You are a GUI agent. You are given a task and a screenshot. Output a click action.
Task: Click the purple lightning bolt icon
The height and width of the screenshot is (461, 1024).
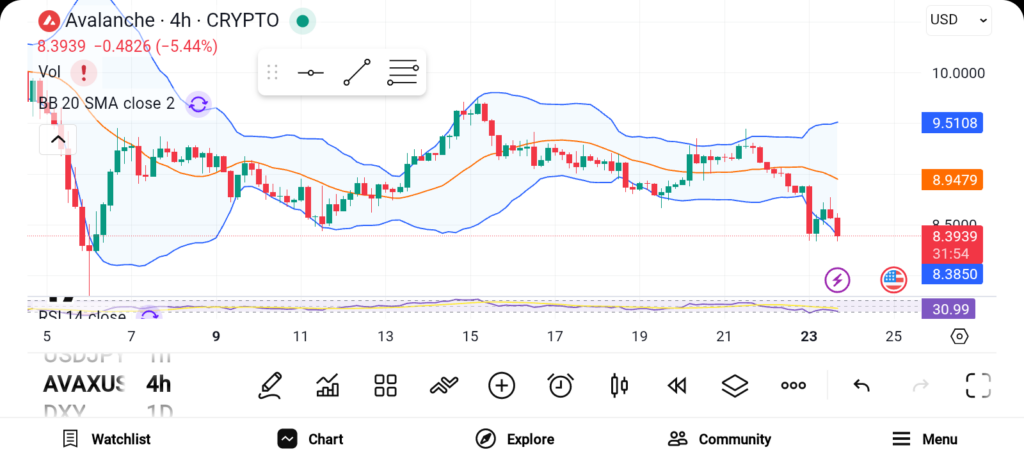tap(836, 280)
